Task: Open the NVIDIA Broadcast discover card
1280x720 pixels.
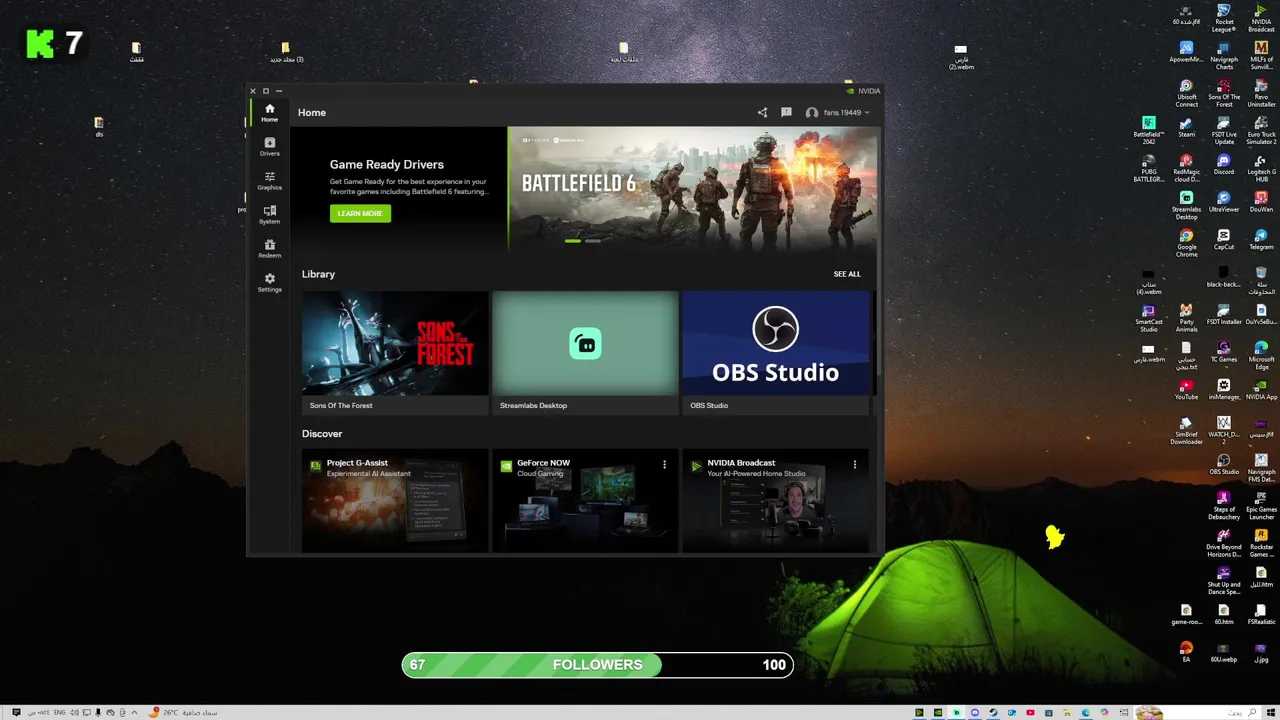Action: (776, 500)
